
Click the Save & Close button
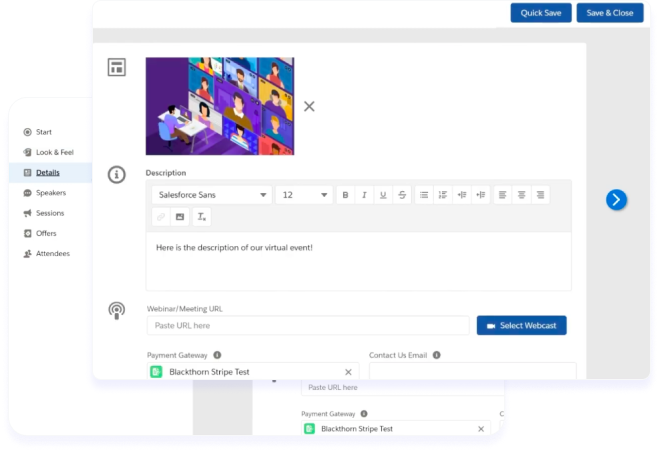click(609, 13)
